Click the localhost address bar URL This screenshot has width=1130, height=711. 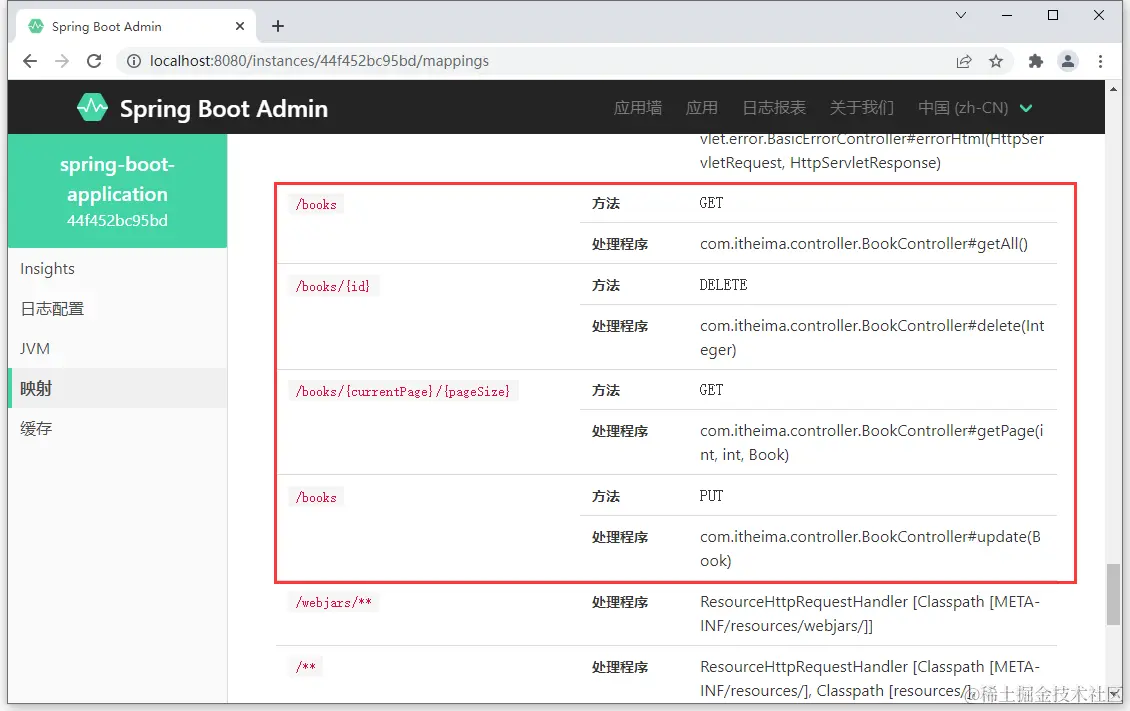(x=319, y=61)
